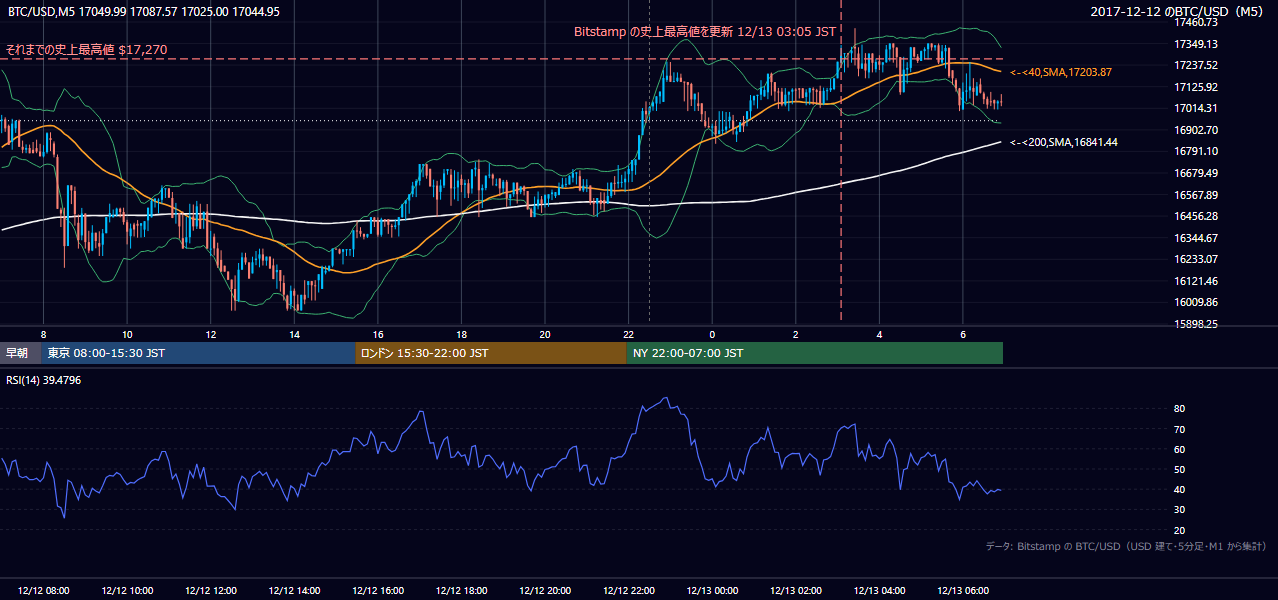Click the RSI axis value 80
This screenshot has width=1278, height=600.
click(1179, 409)
